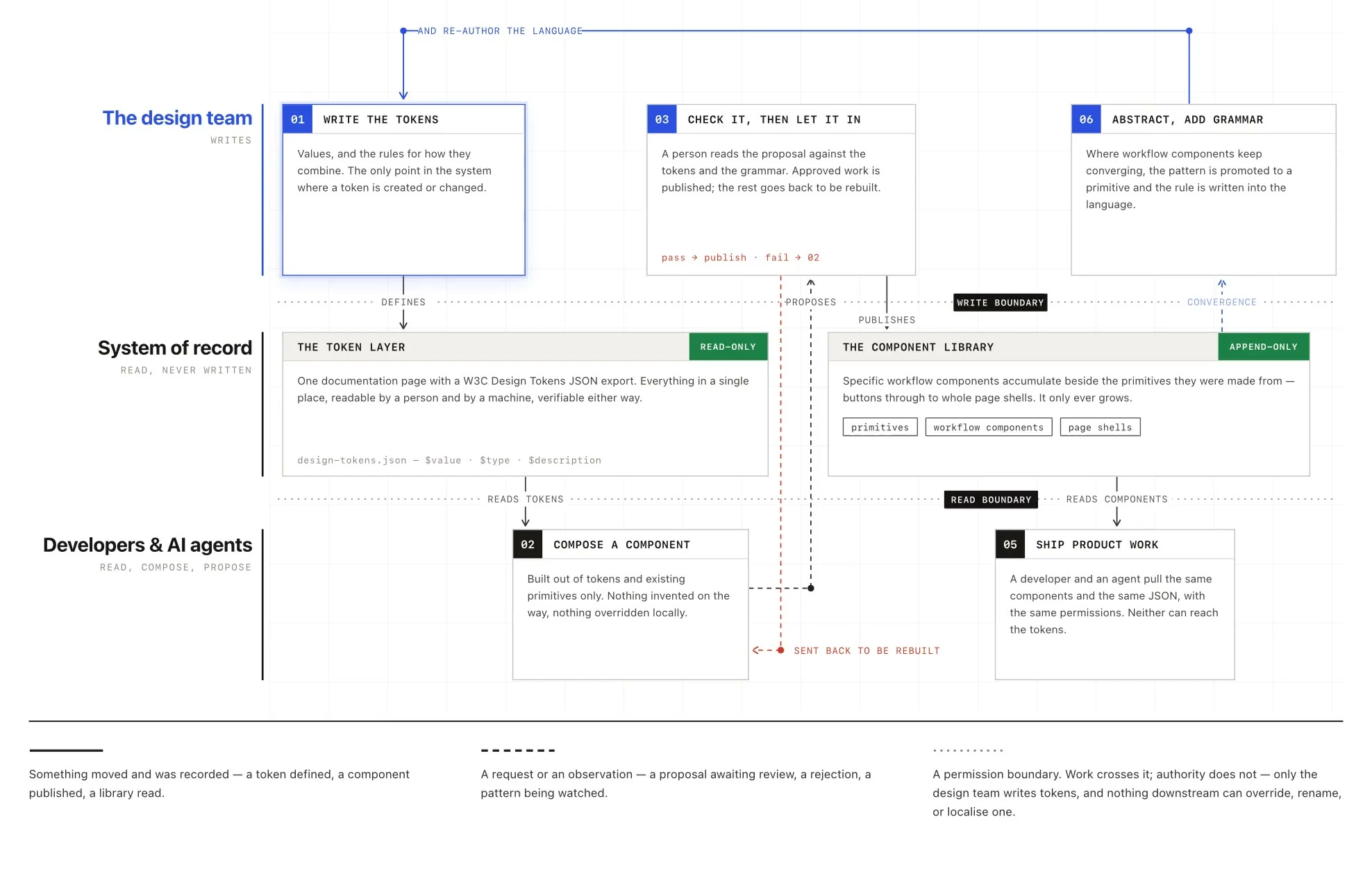The height and width of the screenshot is (894, 1372).
Task: Select the page shells tag
Action: click(1100, 428)
